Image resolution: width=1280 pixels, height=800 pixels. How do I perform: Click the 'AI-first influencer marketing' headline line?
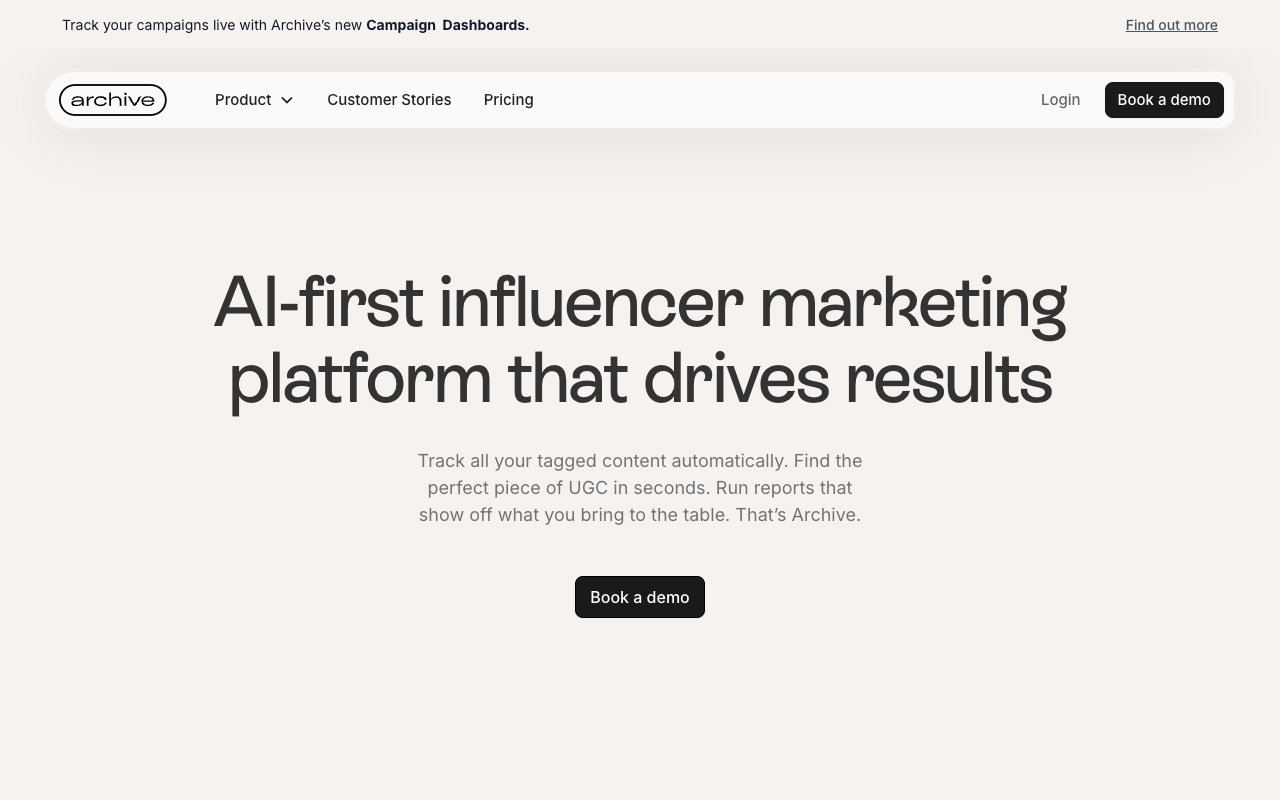click(640, 303)
